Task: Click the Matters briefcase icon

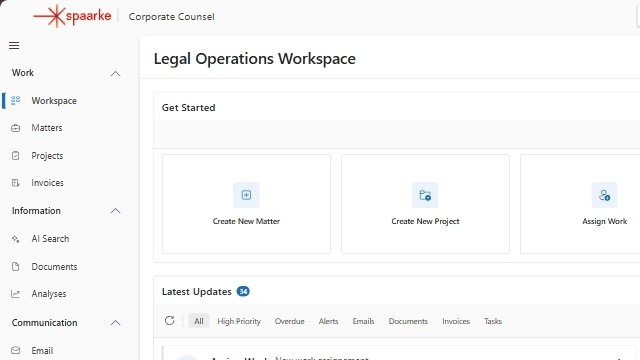Action: pos(16,128)
